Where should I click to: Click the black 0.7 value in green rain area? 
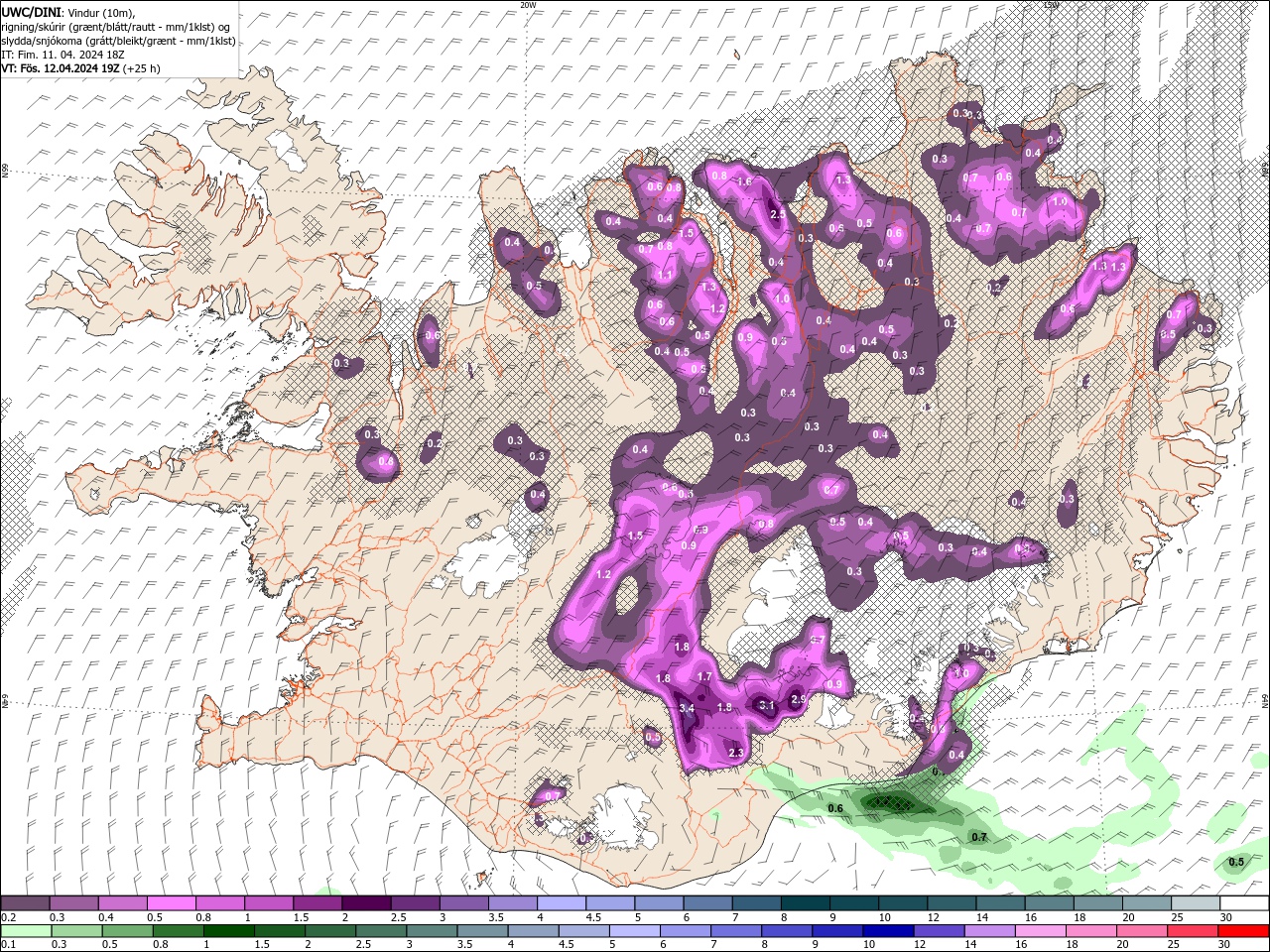(x=979, y=838)
